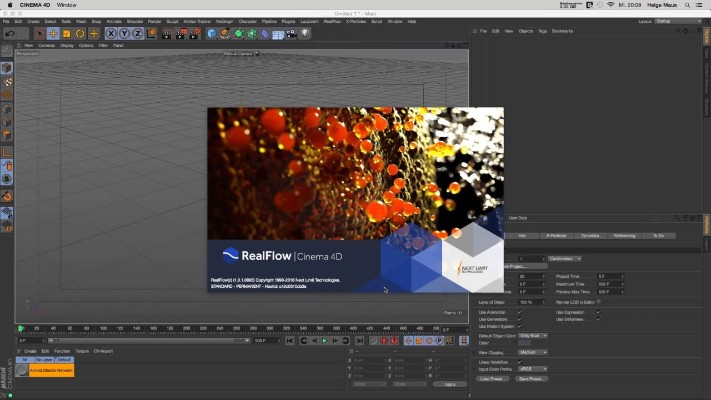
Task: Open Input Color Profile dropdown
Action: [533, 369]
